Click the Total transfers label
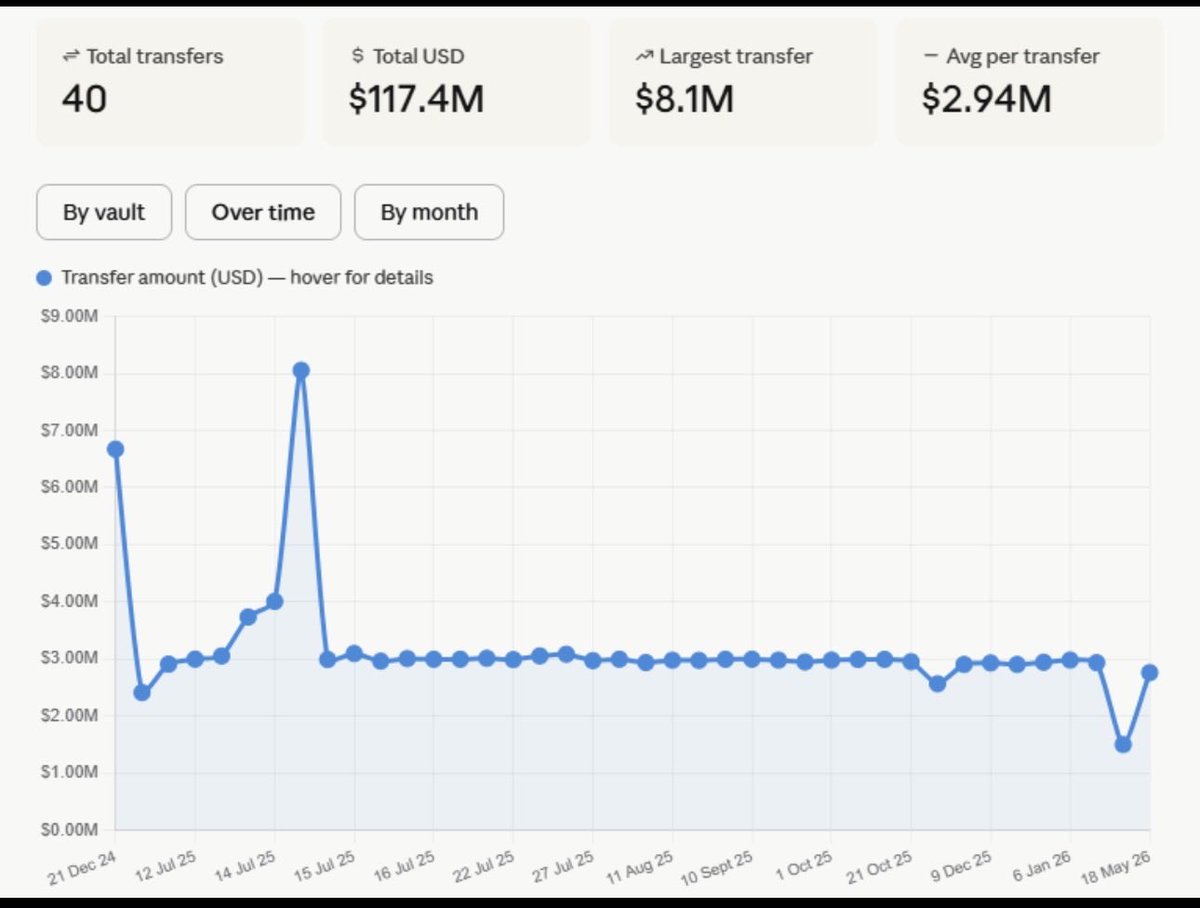This screenshot has width=1200, height=908. coord(155,57)
